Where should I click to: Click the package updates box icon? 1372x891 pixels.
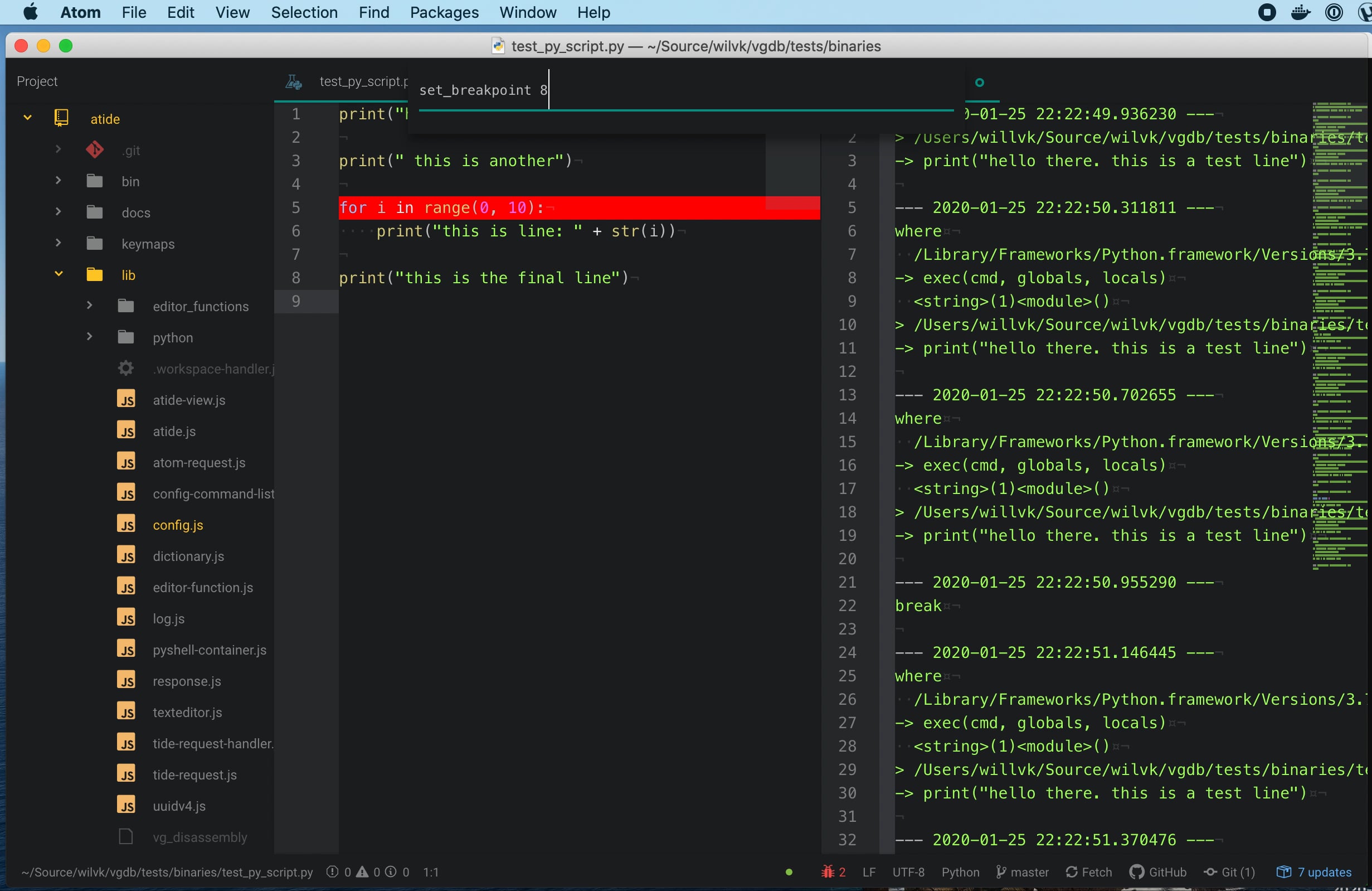1284,871
